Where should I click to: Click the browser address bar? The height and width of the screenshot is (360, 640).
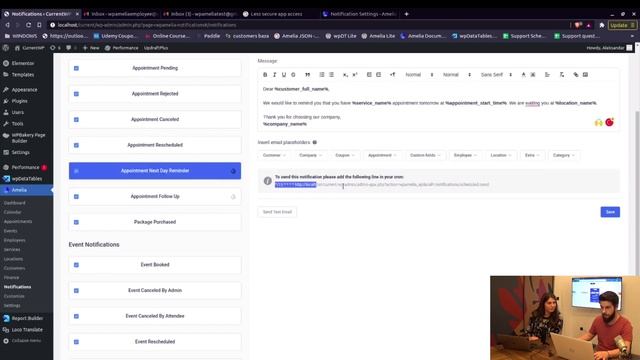coord(306,25)
